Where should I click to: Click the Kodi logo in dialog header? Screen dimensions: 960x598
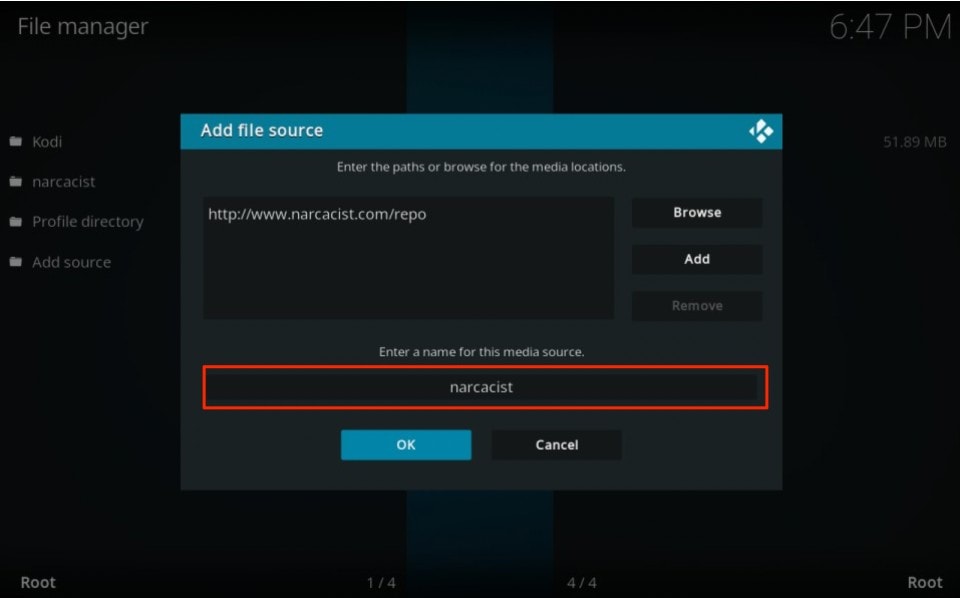click(x=760, y=131)
